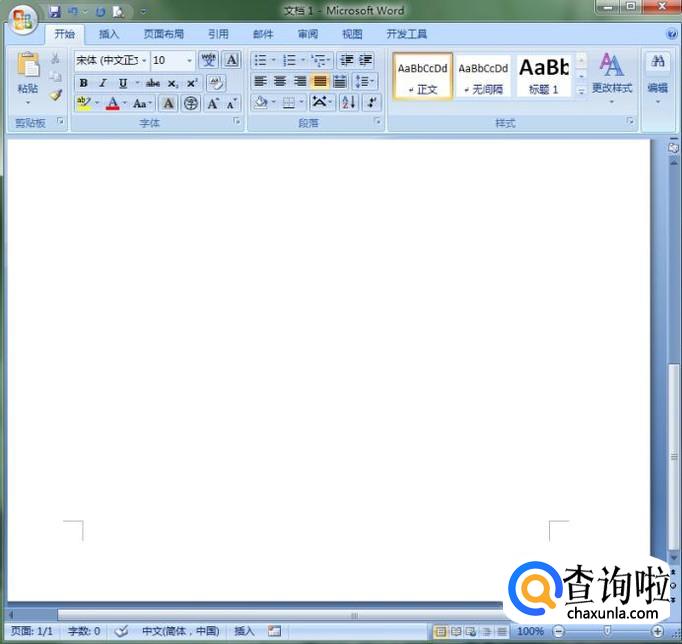The height and width of the screenshot is (644, 682).
Task: Undo last action in Quick Access toolbar
Action: (x=73, y=11)
